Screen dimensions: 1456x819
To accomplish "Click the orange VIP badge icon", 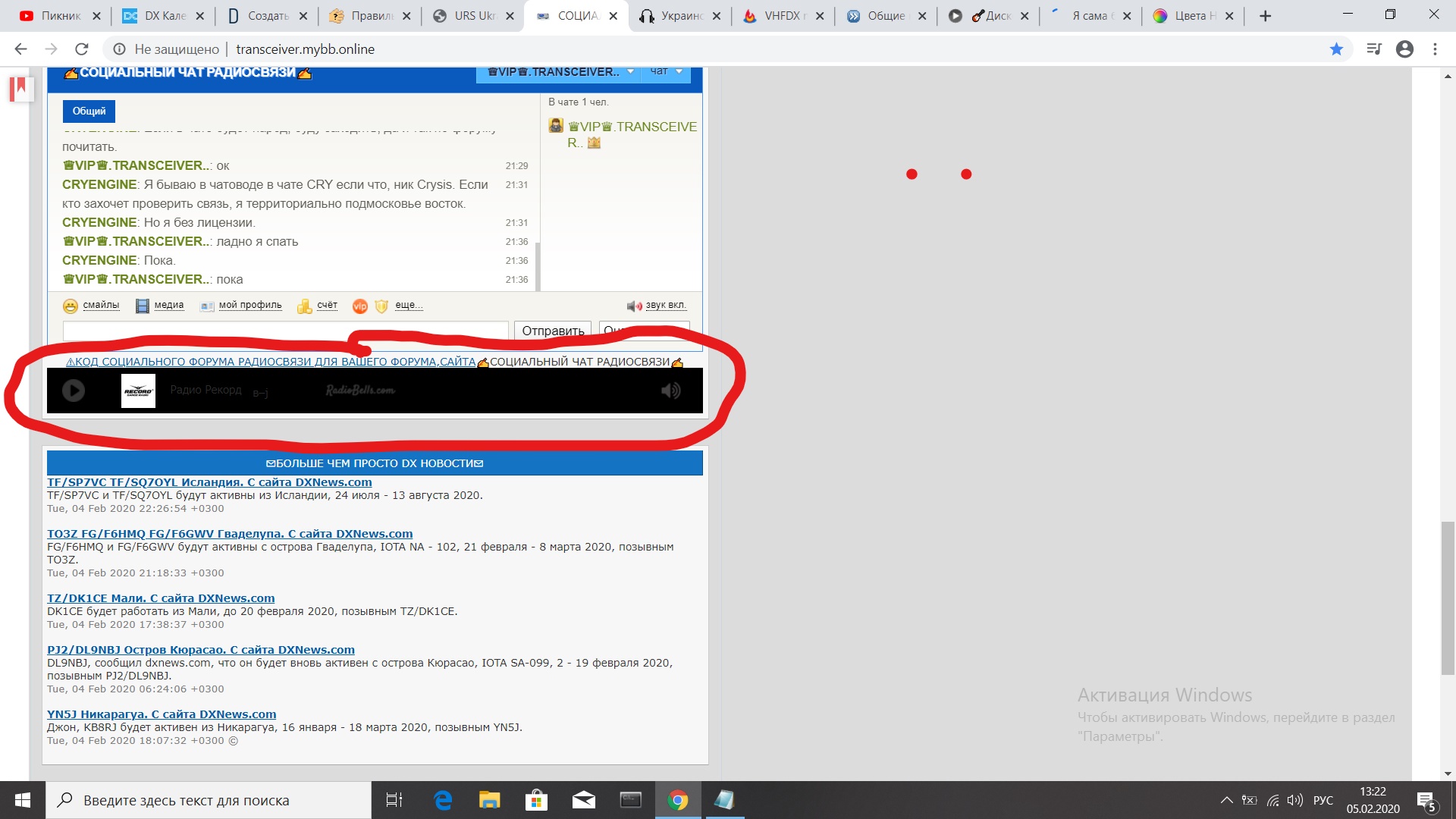I will click(360, 306).
